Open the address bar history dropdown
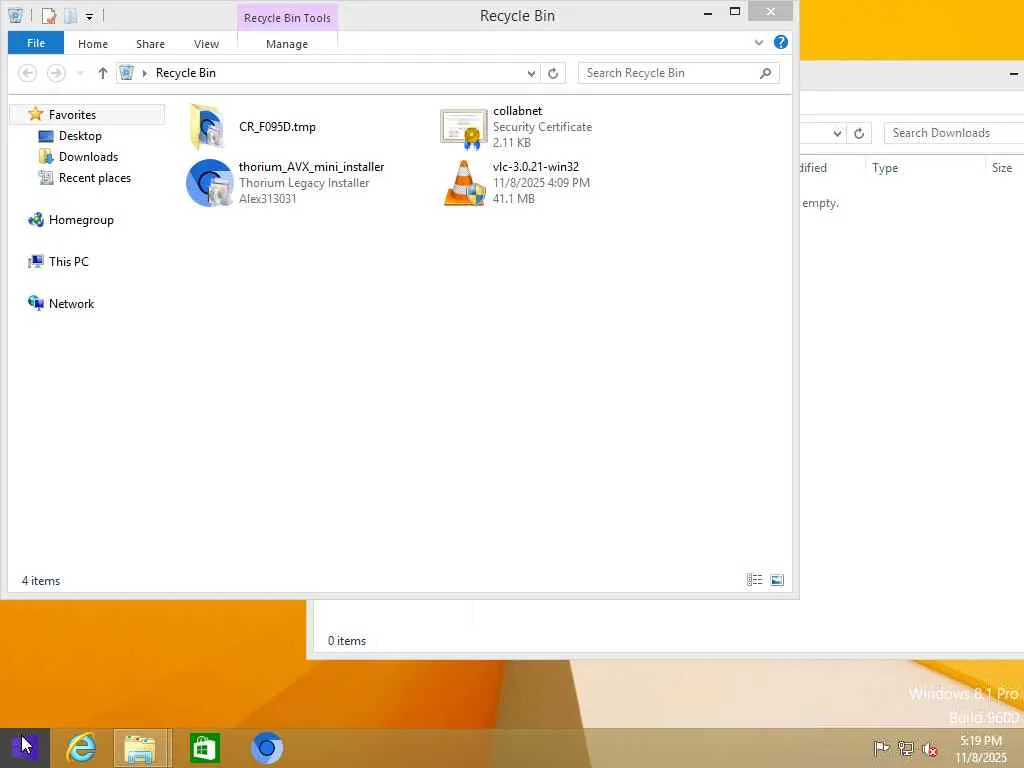This screenshot has height=768, width=1024. [531, 73]
